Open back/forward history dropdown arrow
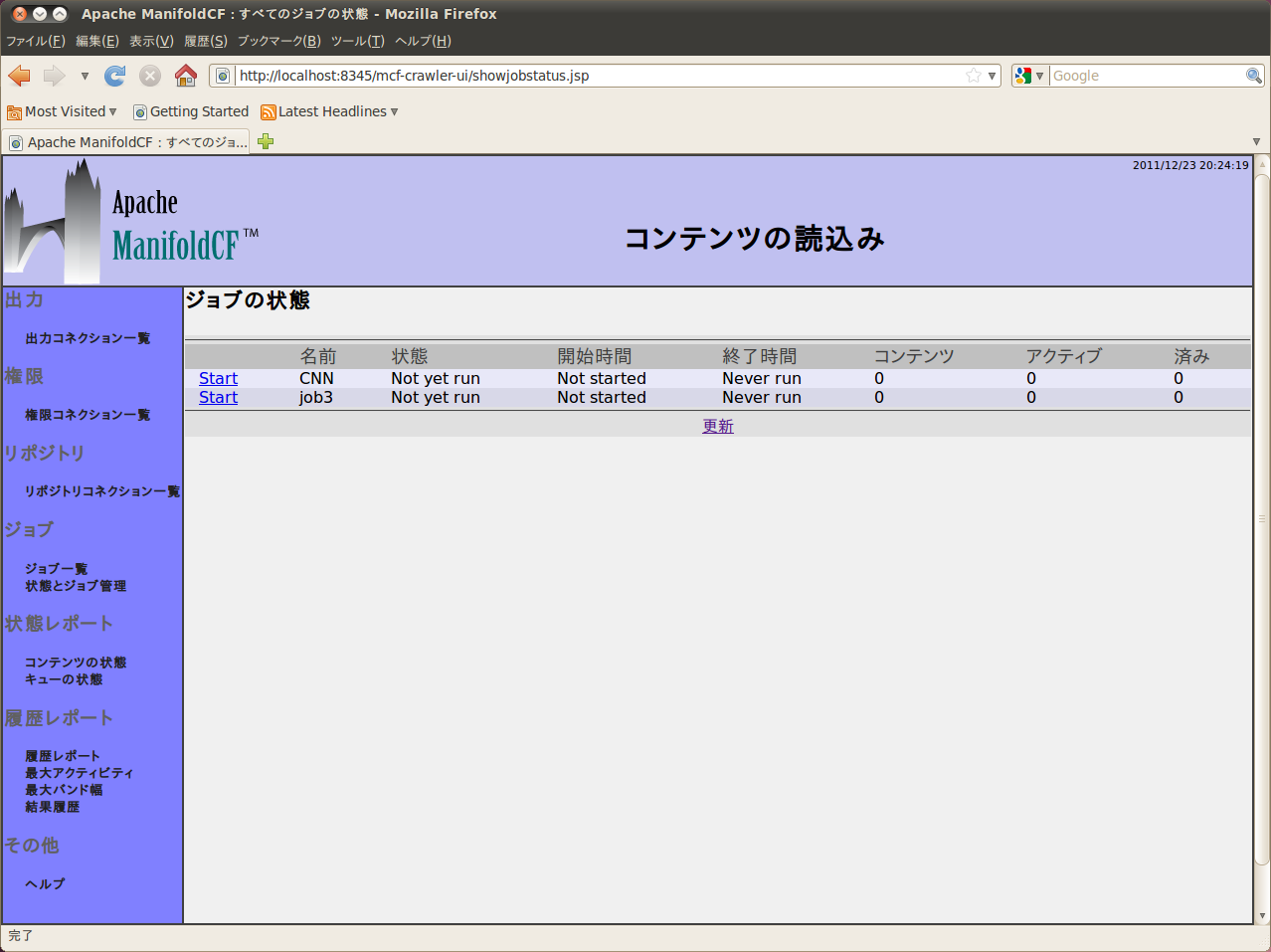Screen dimensions: 1271x952 pos(85,76)
